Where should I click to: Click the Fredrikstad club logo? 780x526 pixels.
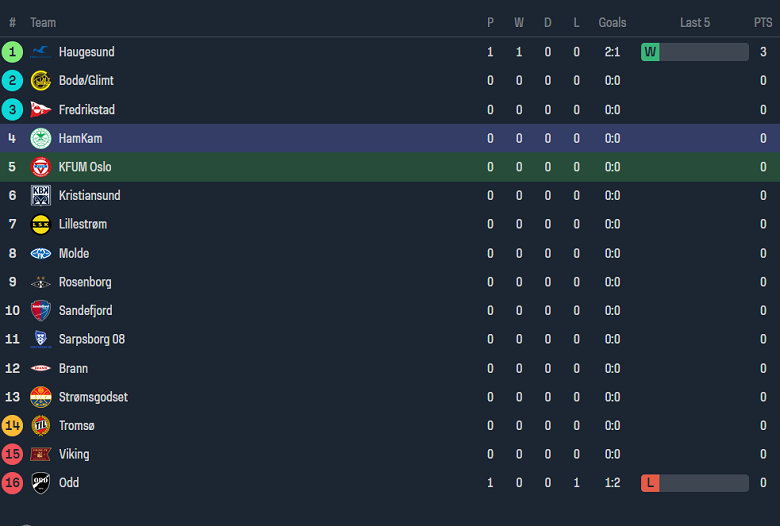click(41, 110)
